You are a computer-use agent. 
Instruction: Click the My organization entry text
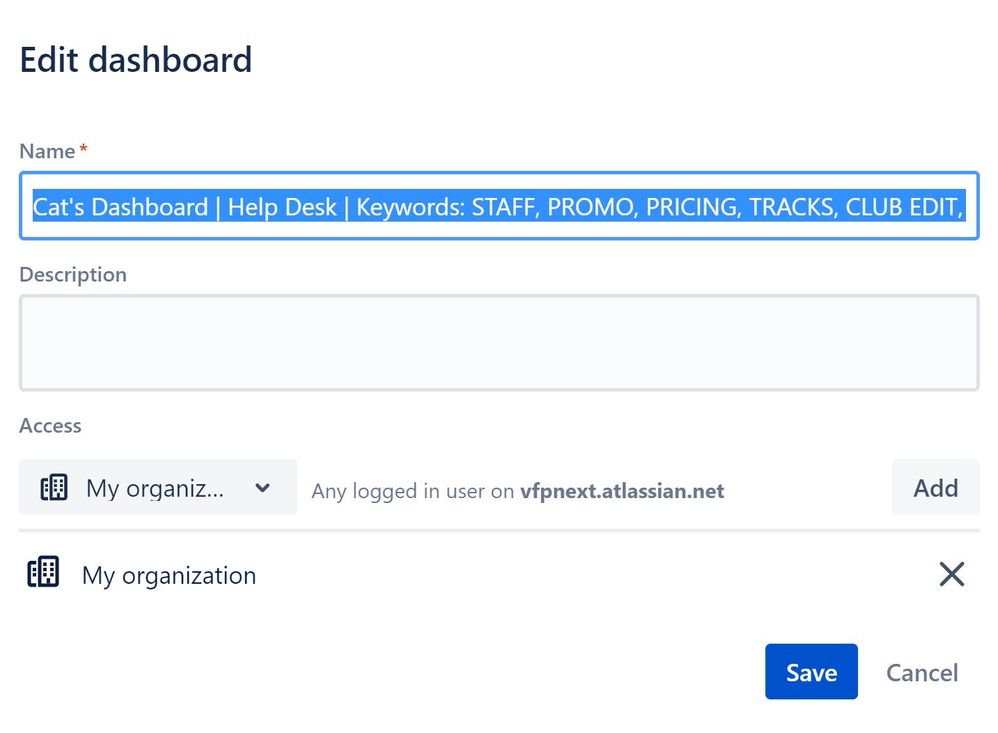(169, 575)
